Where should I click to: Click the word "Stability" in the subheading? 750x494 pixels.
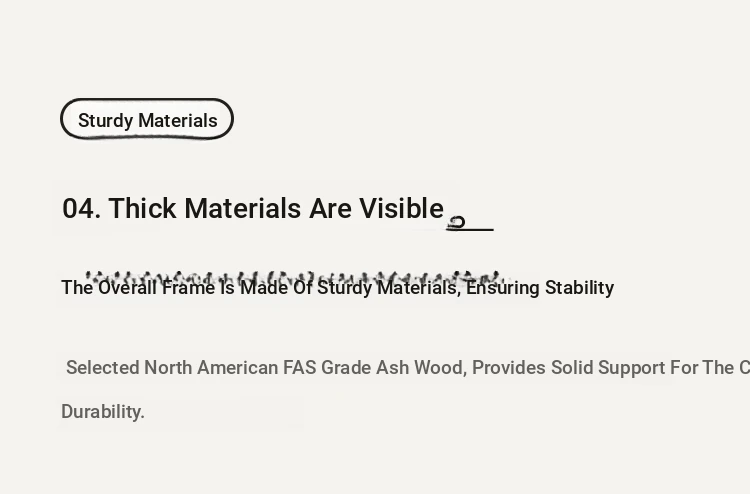pyautogui.click(x=579, y=288)
